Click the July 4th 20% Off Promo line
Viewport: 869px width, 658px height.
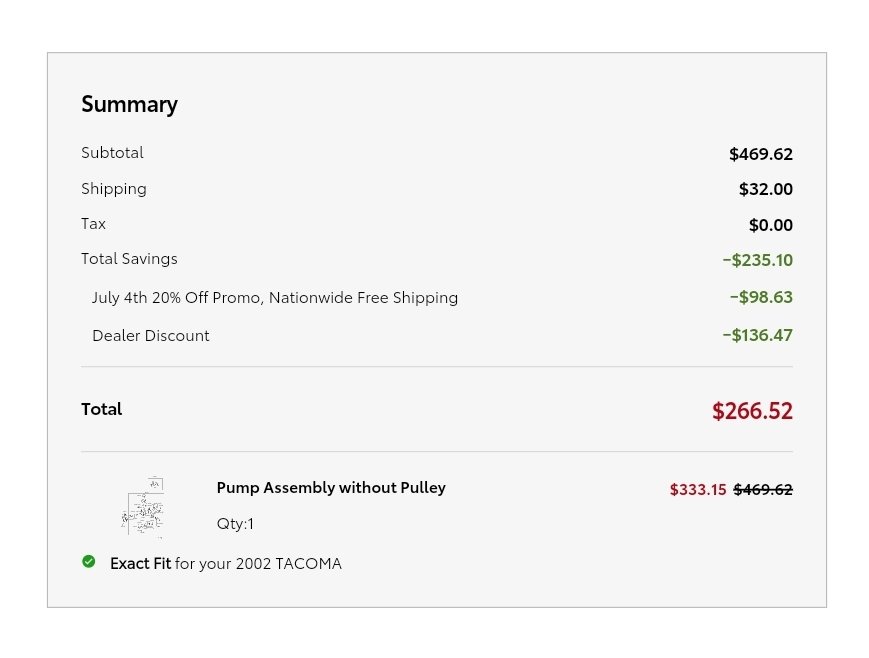pyautogui.click(x=275, y=298)
